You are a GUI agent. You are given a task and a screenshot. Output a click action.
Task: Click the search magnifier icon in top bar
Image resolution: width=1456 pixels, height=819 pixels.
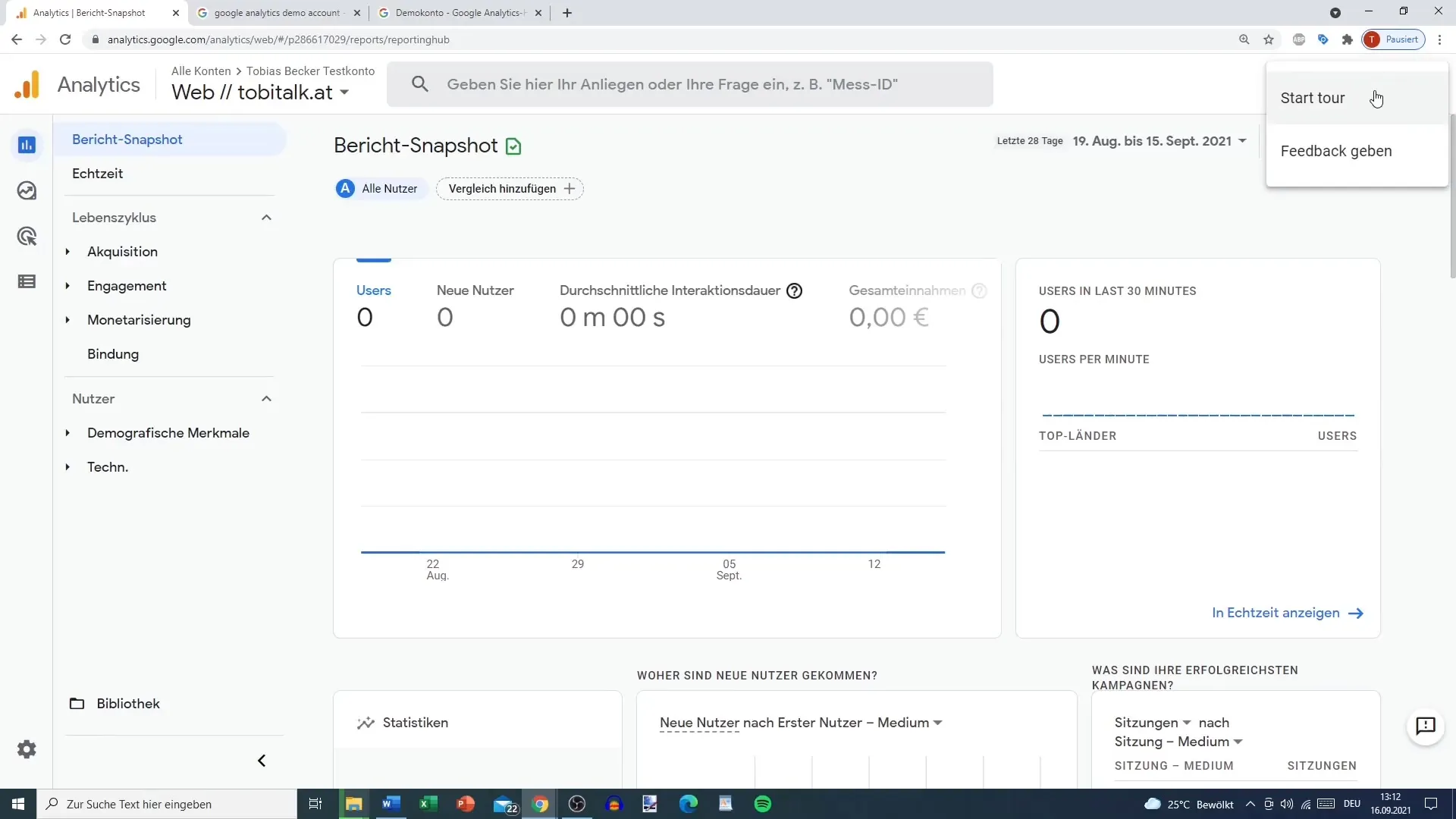click(x=419, y=84)
